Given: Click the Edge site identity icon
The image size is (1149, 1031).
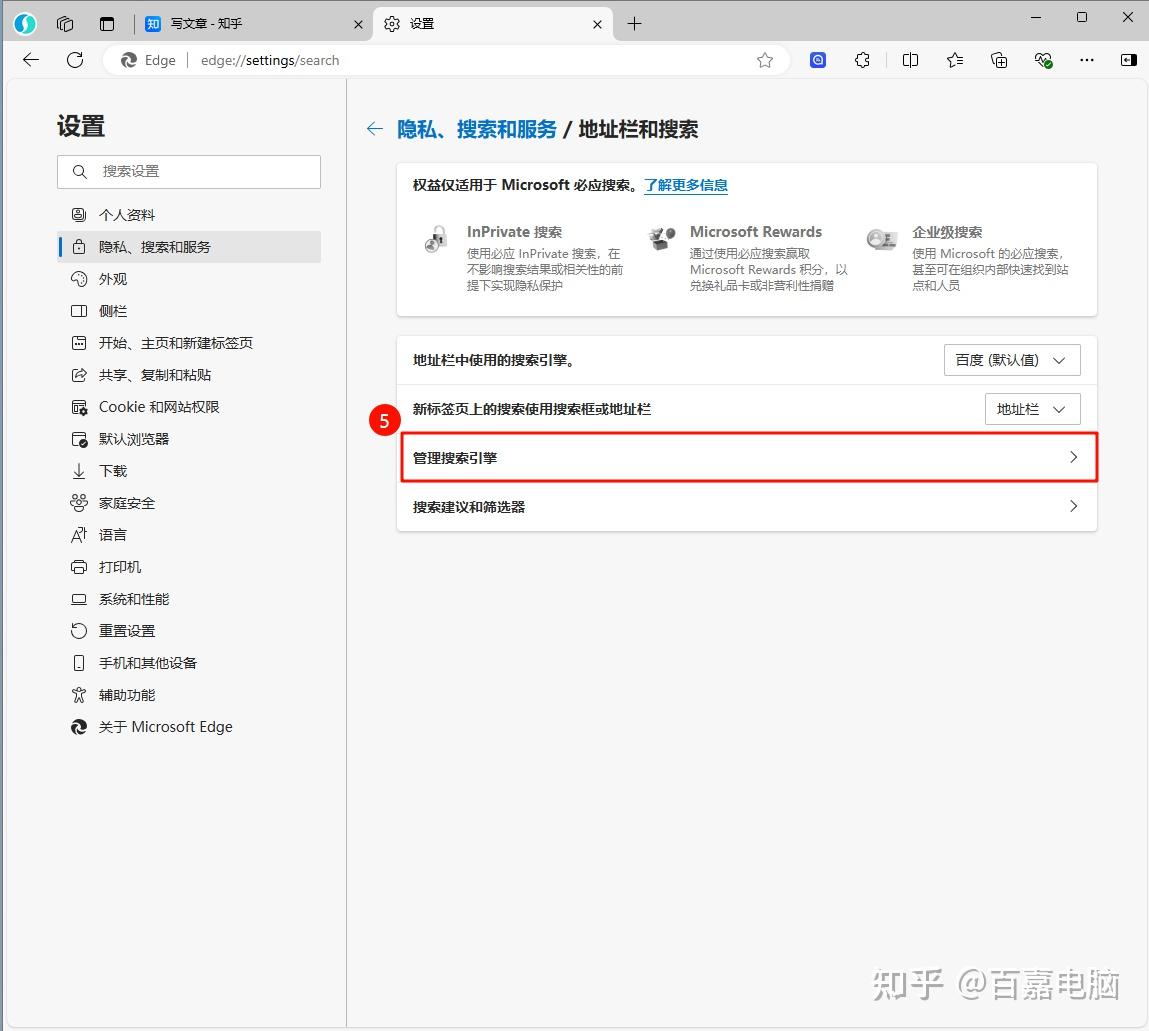Looking at the screenshot, I should [x=129, y=60].
